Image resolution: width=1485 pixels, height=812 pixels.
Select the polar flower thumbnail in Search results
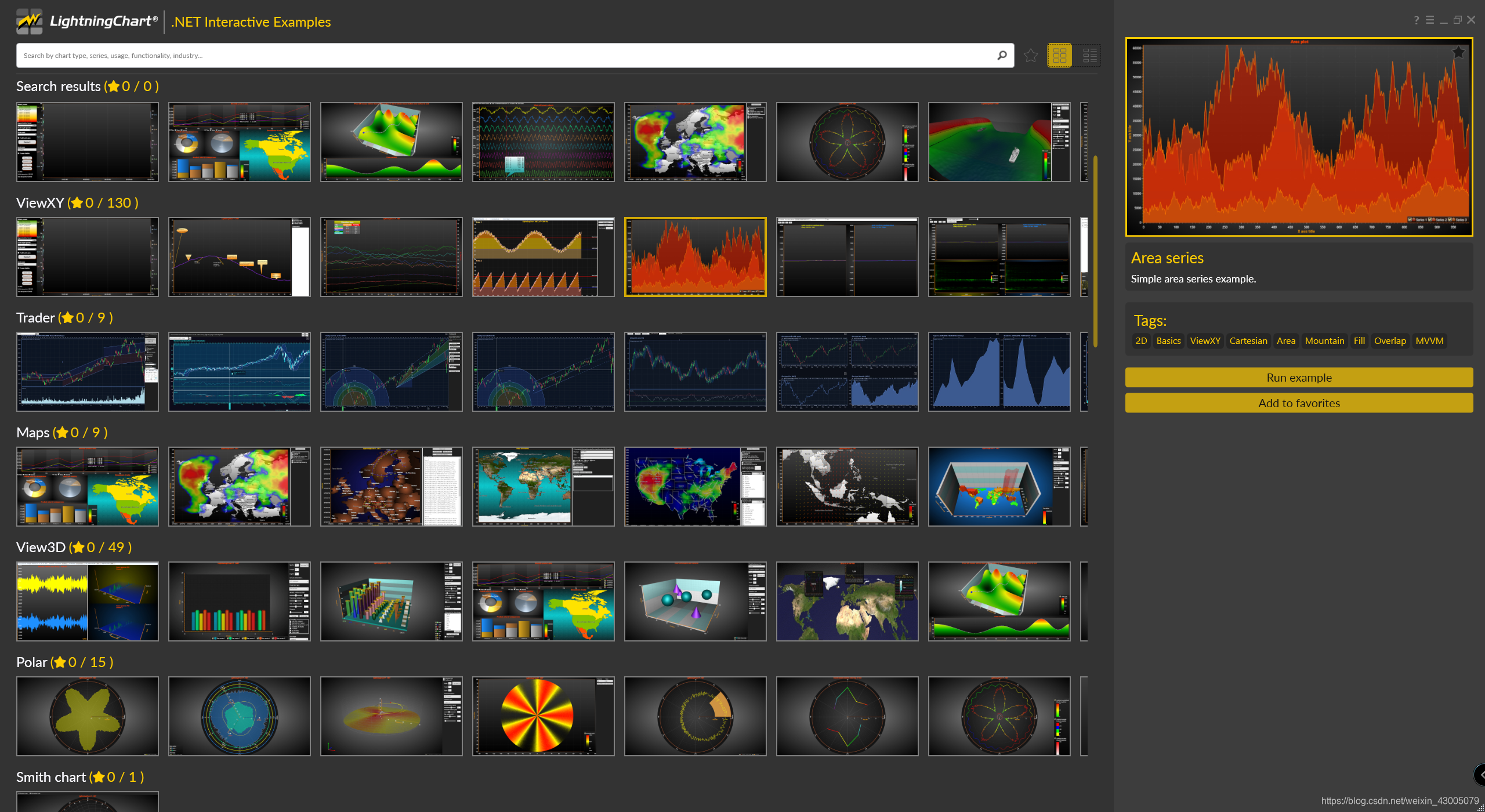pos(847,142)
